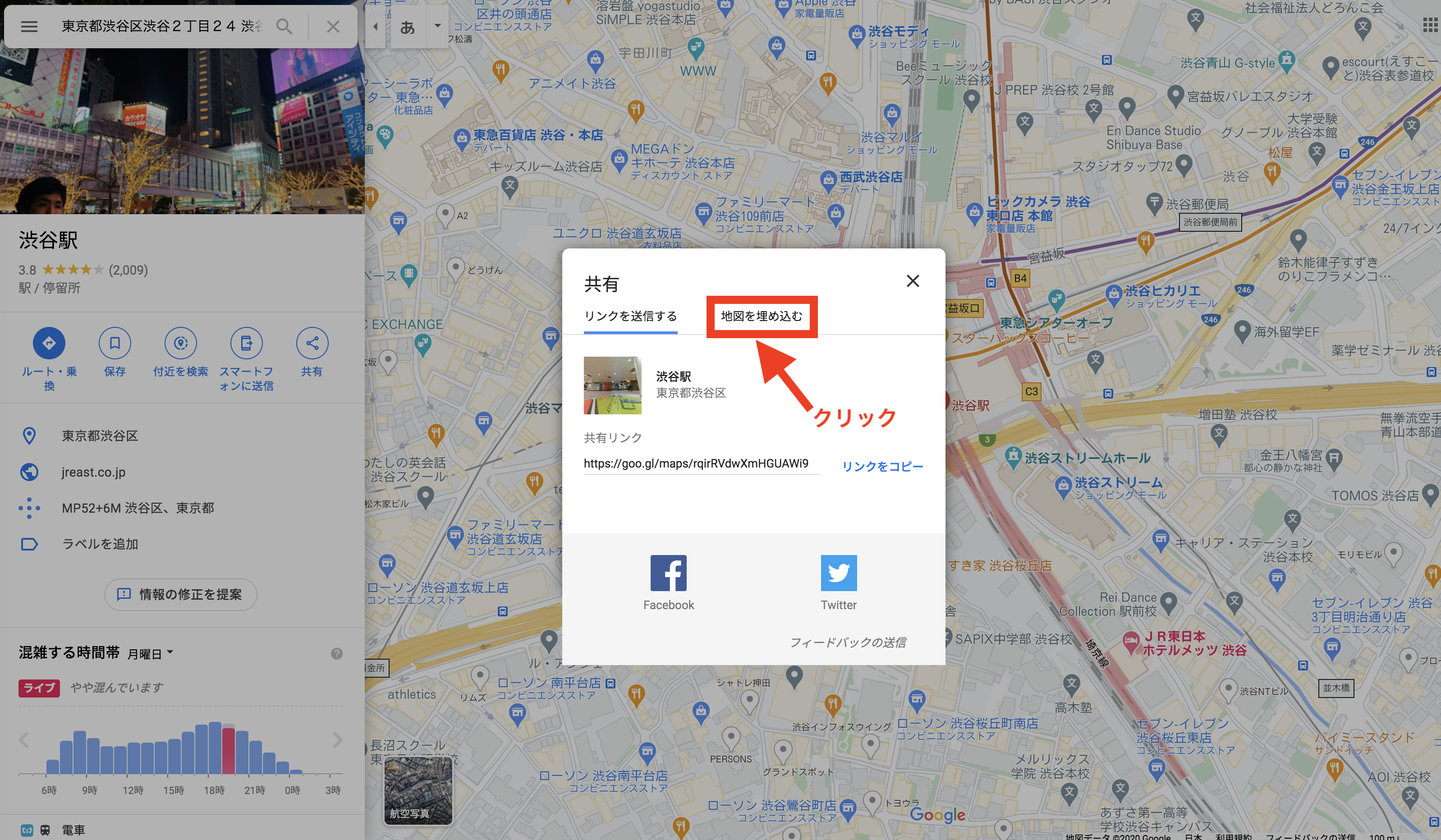Viewport: 1441px width, 840px height.
Task: Click the 保存 bookmark icon
Action: [x=115, y=343]
